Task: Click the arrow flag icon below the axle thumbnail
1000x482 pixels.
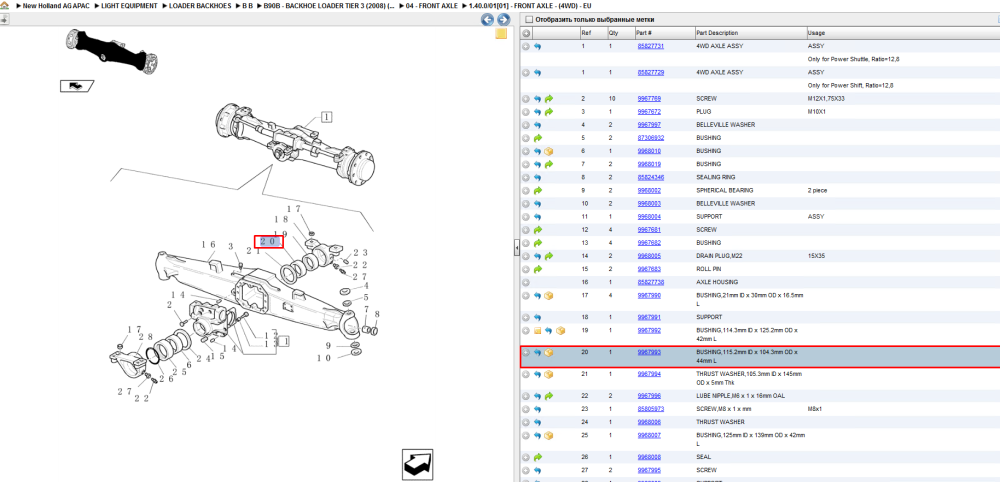Action: (x=77, y=85)
